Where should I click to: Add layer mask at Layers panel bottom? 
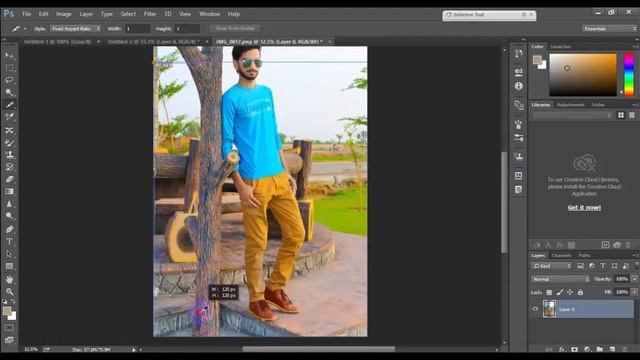point(575,349)
